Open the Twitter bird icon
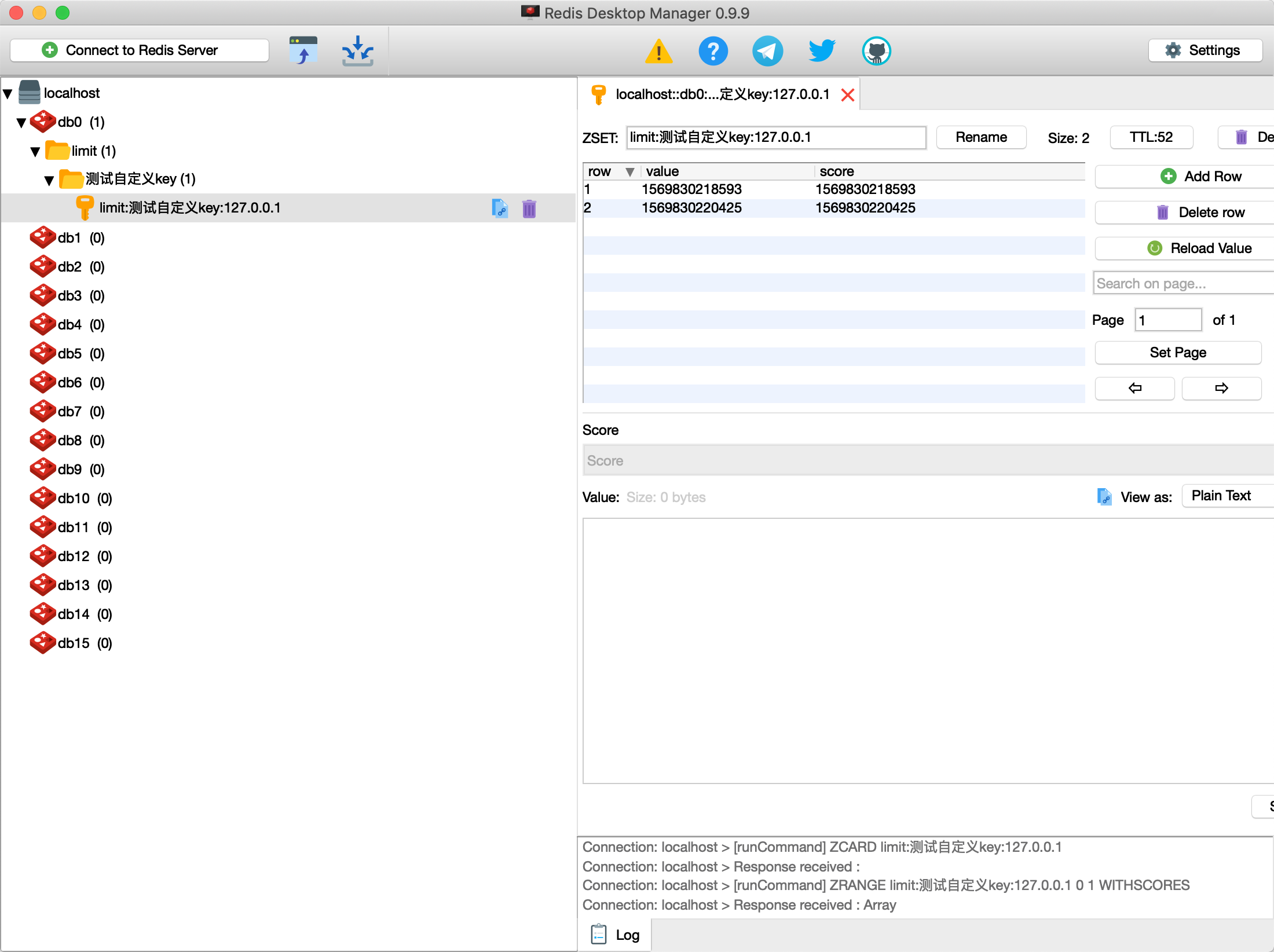The width and height of the screenshot is (1274, 952). (822, 51)
